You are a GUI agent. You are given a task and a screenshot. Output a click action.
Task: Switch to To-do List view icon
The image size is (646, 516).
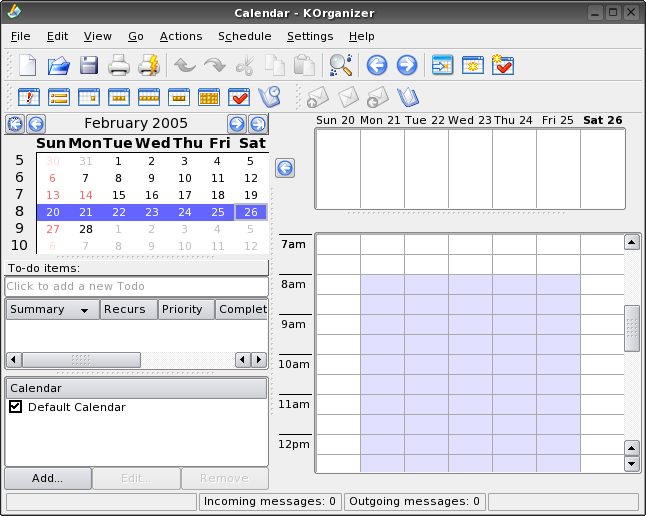tap(239, 97)
